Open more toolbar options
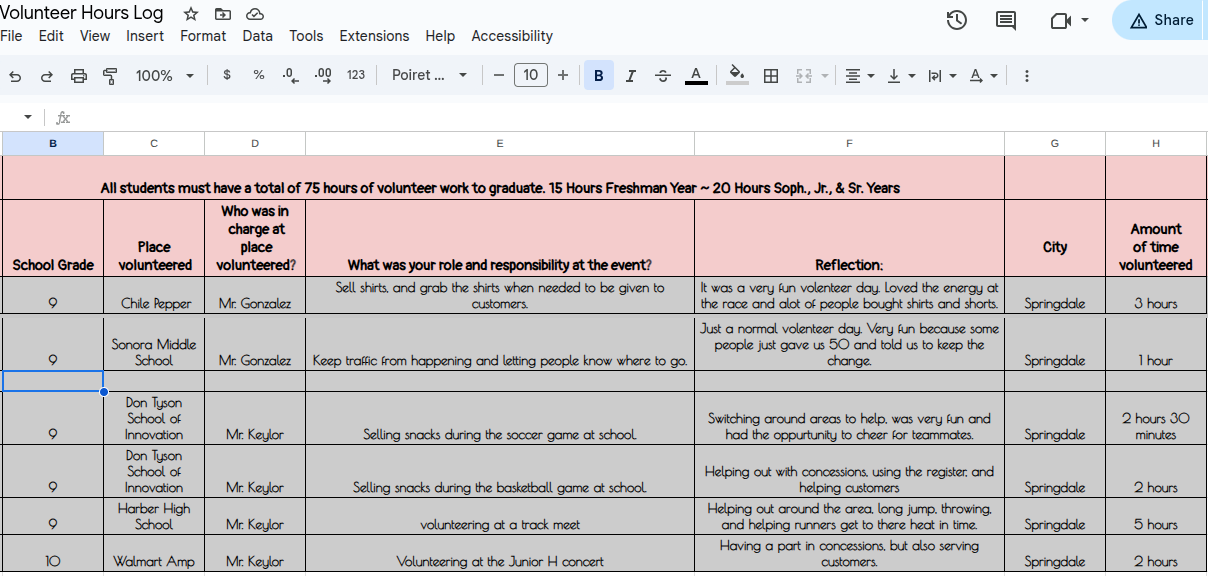Screen dimensions: 1208x576 (1026, 76)
